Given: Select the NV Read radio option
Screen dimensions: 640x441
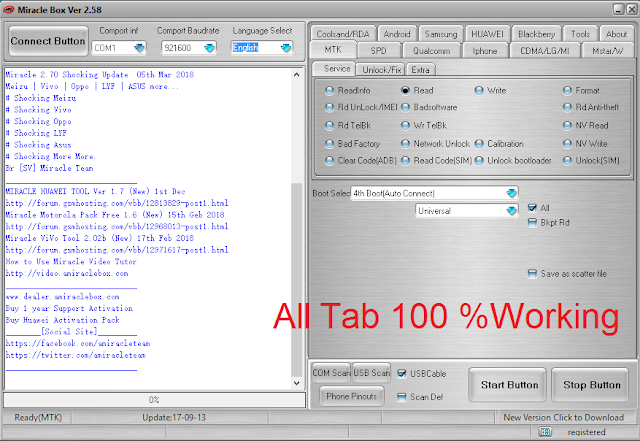Looking at the screenshot, I should tap(567, 125).
